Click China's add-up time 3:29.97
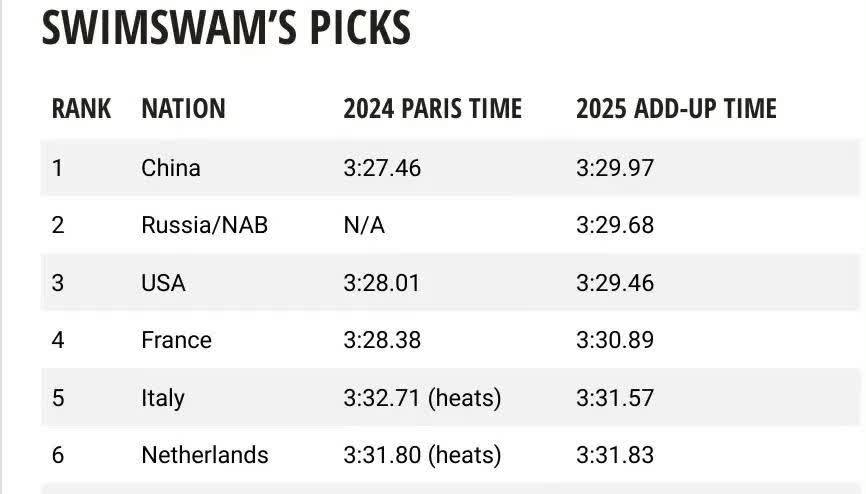This screenshot has height=494, width=866. click(614, 167)
